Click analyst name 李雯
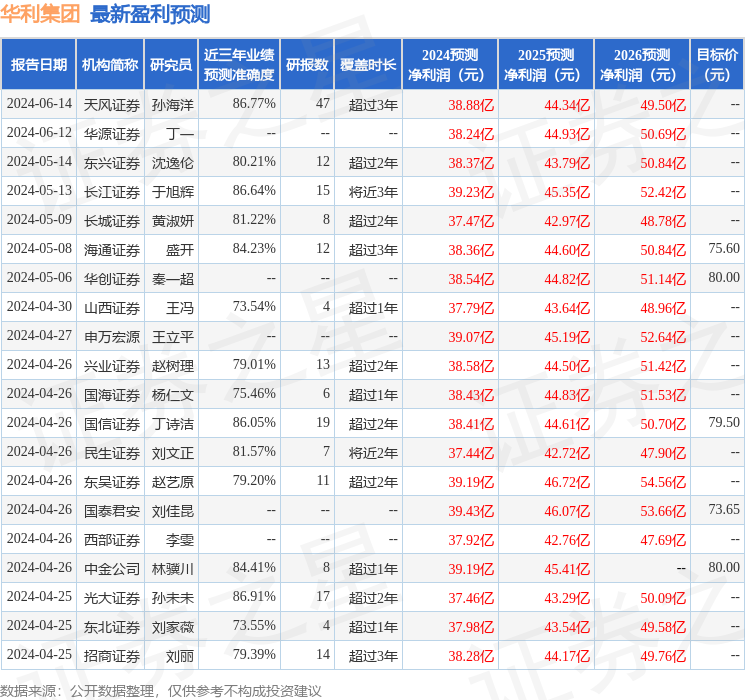The height and width of the screenshot is (700, 745). [180, 540]
